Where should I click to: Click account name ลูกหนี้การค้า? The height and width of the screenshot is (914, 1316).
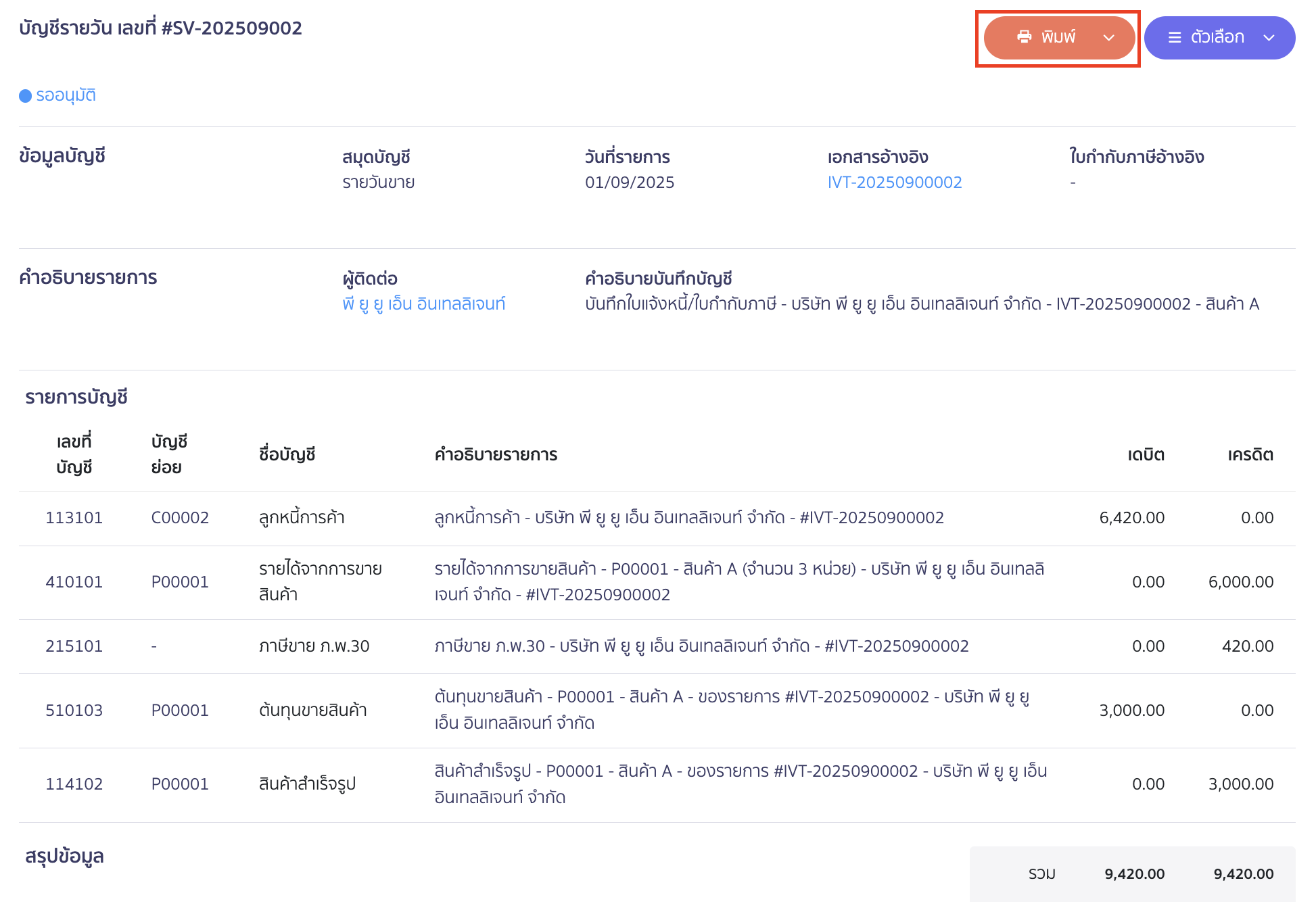[x=302, y=518]
